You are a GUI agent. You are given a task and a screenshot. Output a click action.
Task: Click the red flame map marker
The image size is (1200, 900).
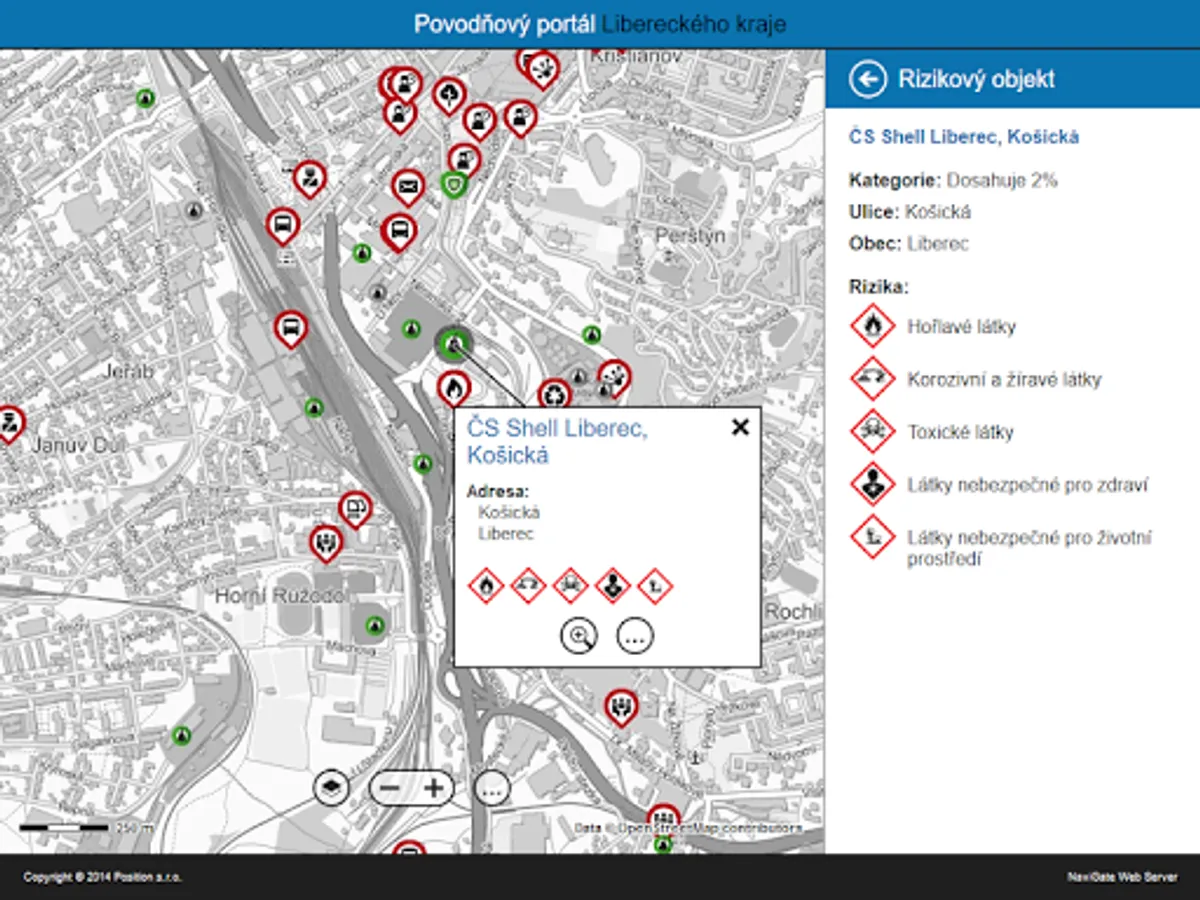click(454, 388)
